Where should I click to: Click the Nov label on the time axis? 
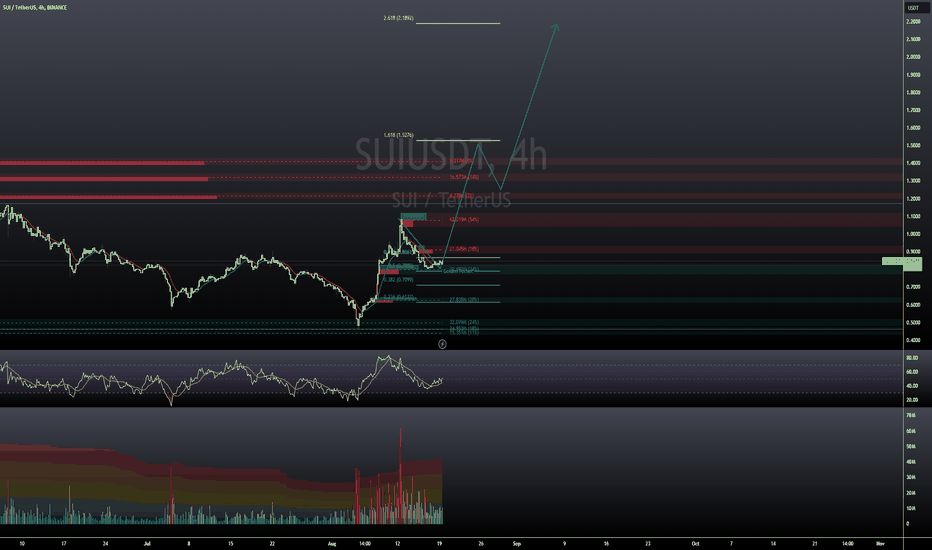point(880,543)
